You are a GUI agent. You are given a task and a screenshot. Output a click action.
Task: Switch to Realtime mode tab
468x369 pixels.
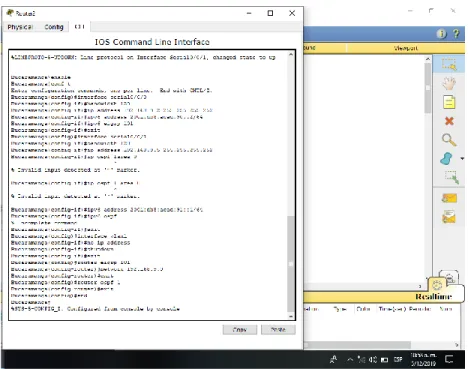tap(433, 296)
